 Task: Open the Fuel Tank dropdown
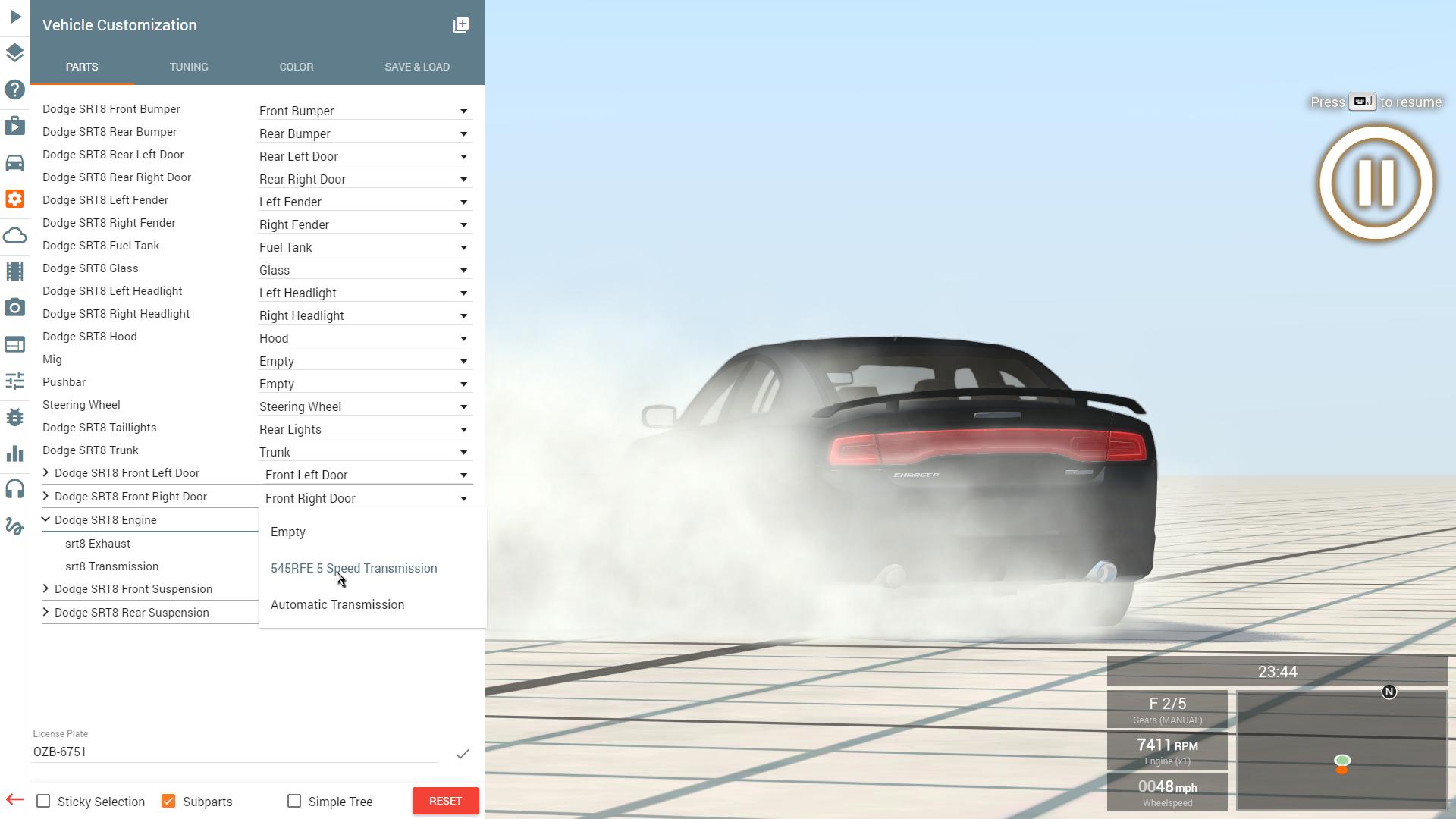[365, 247]
